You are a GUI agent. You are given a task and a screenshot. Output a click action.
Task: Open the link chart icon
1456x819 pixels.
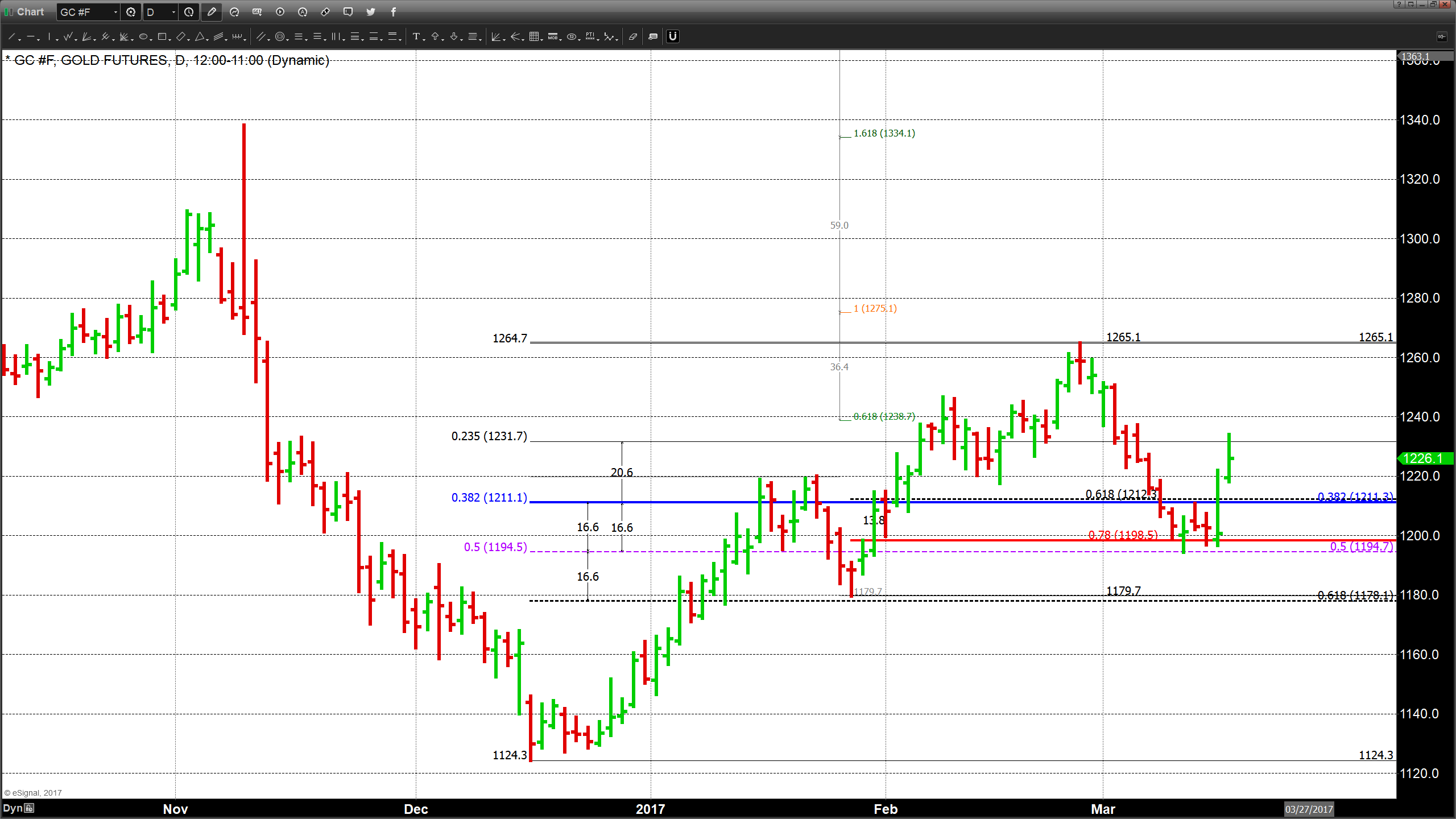pyautogui.click(x=325, y=12)
